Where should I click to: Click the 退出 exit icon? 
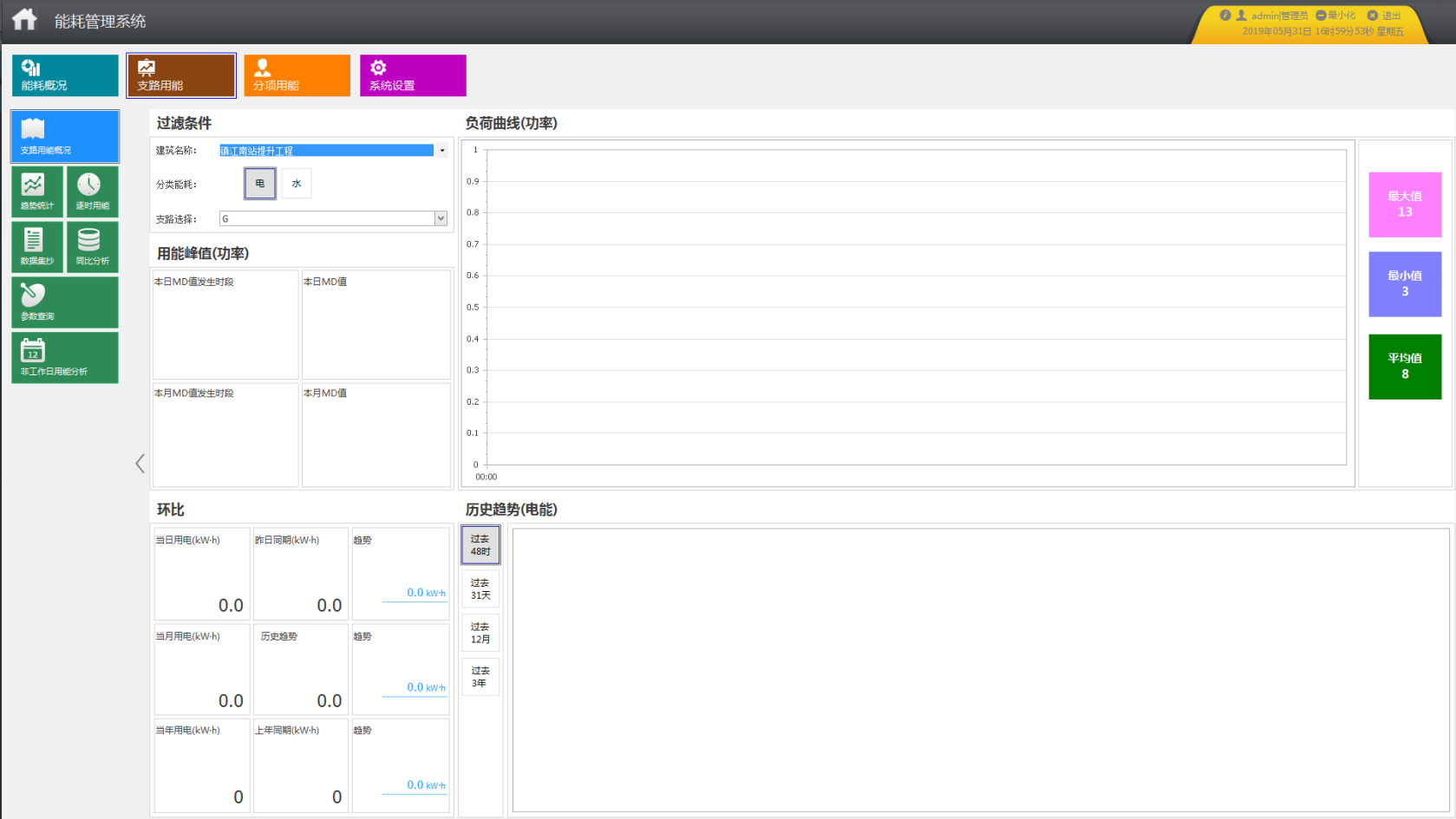pyautogui.click(x=1372, y=16)
